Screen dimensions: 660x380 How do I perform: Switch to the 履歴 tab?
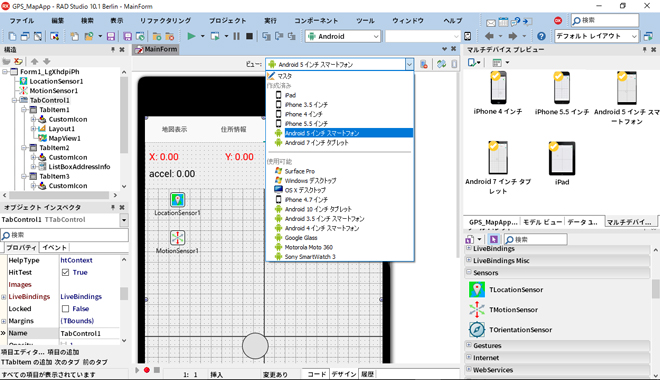[x=367, y=374]
